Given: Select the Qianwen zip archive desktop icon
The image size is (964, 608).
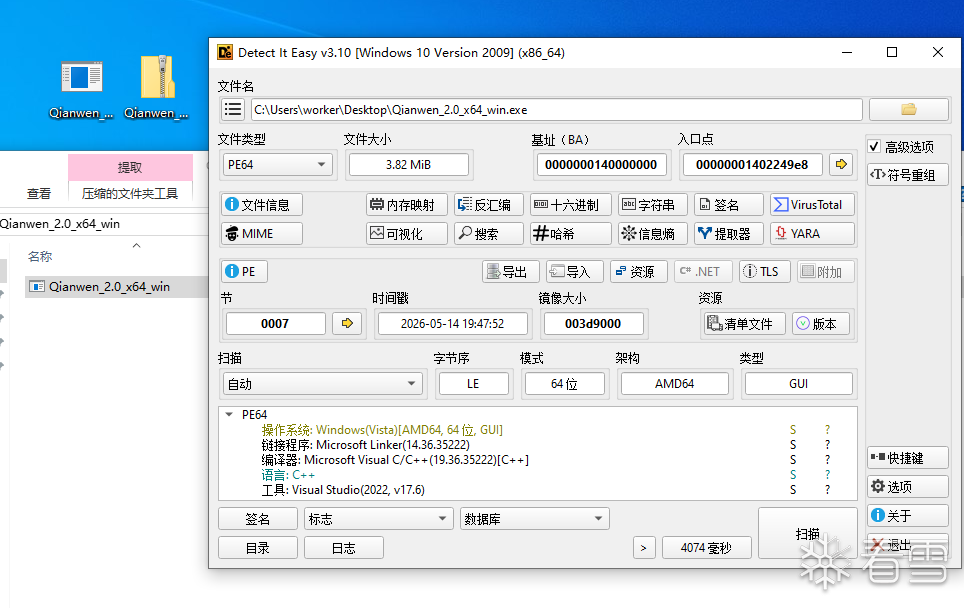Looking at the screenshot, I should point(156,87).
